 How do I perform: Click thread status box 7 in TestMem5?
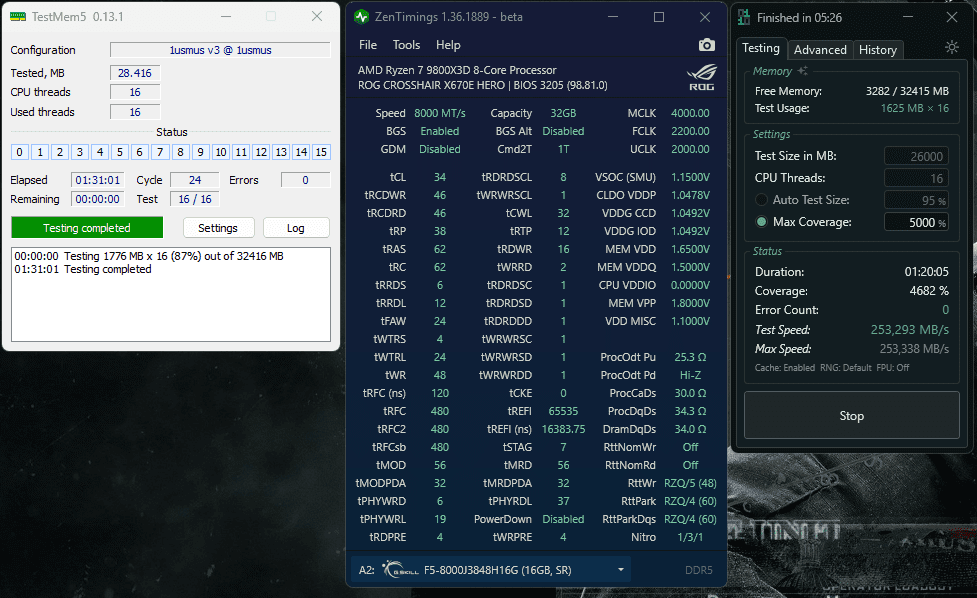click(160, 152)
